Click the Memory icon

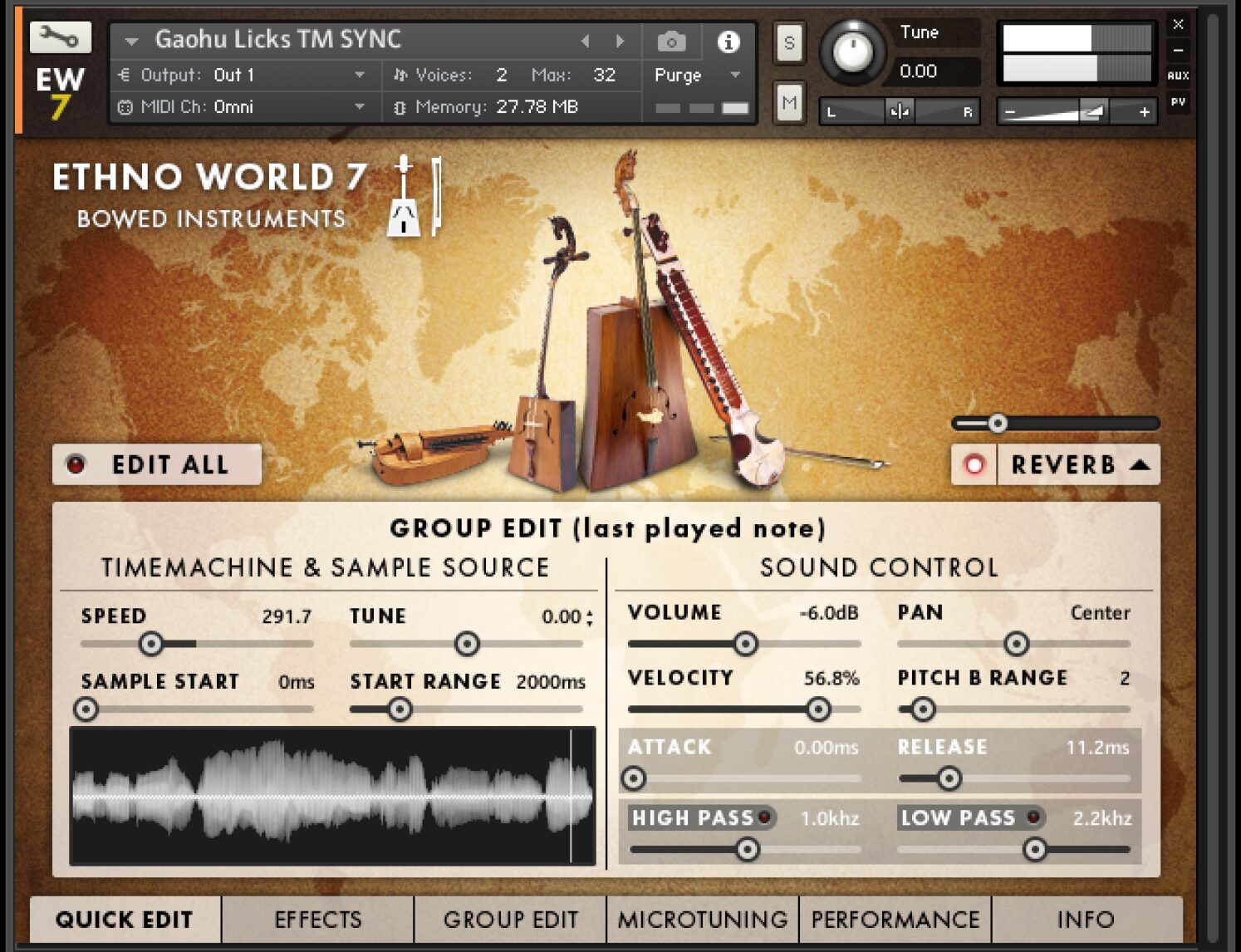point(400,107)
